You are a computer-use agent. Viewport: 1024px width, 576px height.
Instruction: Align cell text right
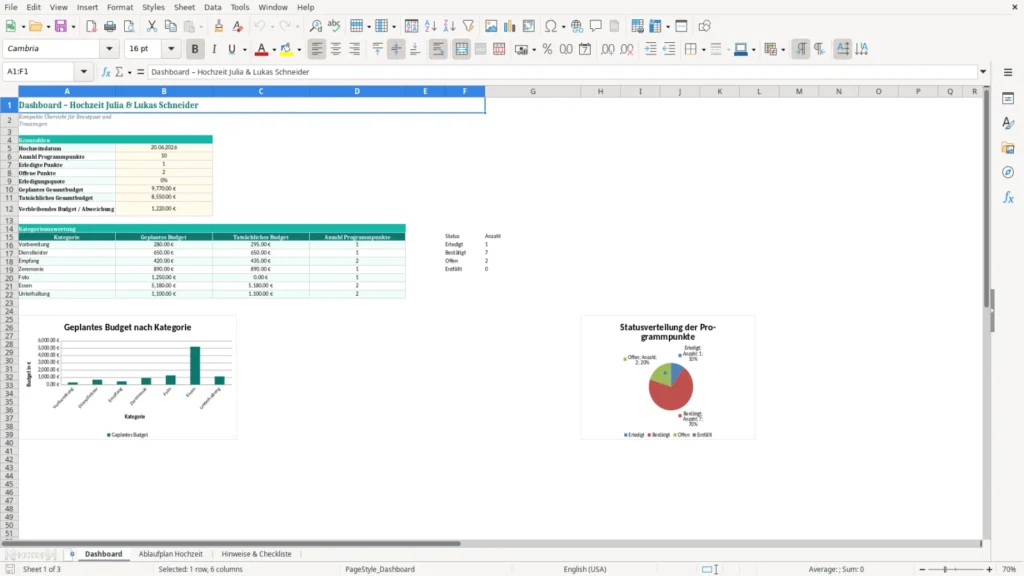[355, 49]
